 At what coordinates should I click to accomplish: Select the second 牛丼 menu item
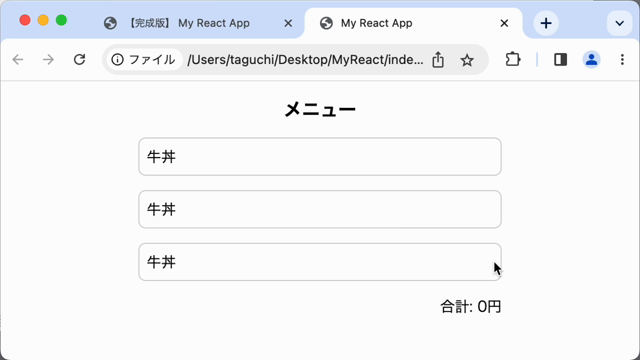[320, 209]
